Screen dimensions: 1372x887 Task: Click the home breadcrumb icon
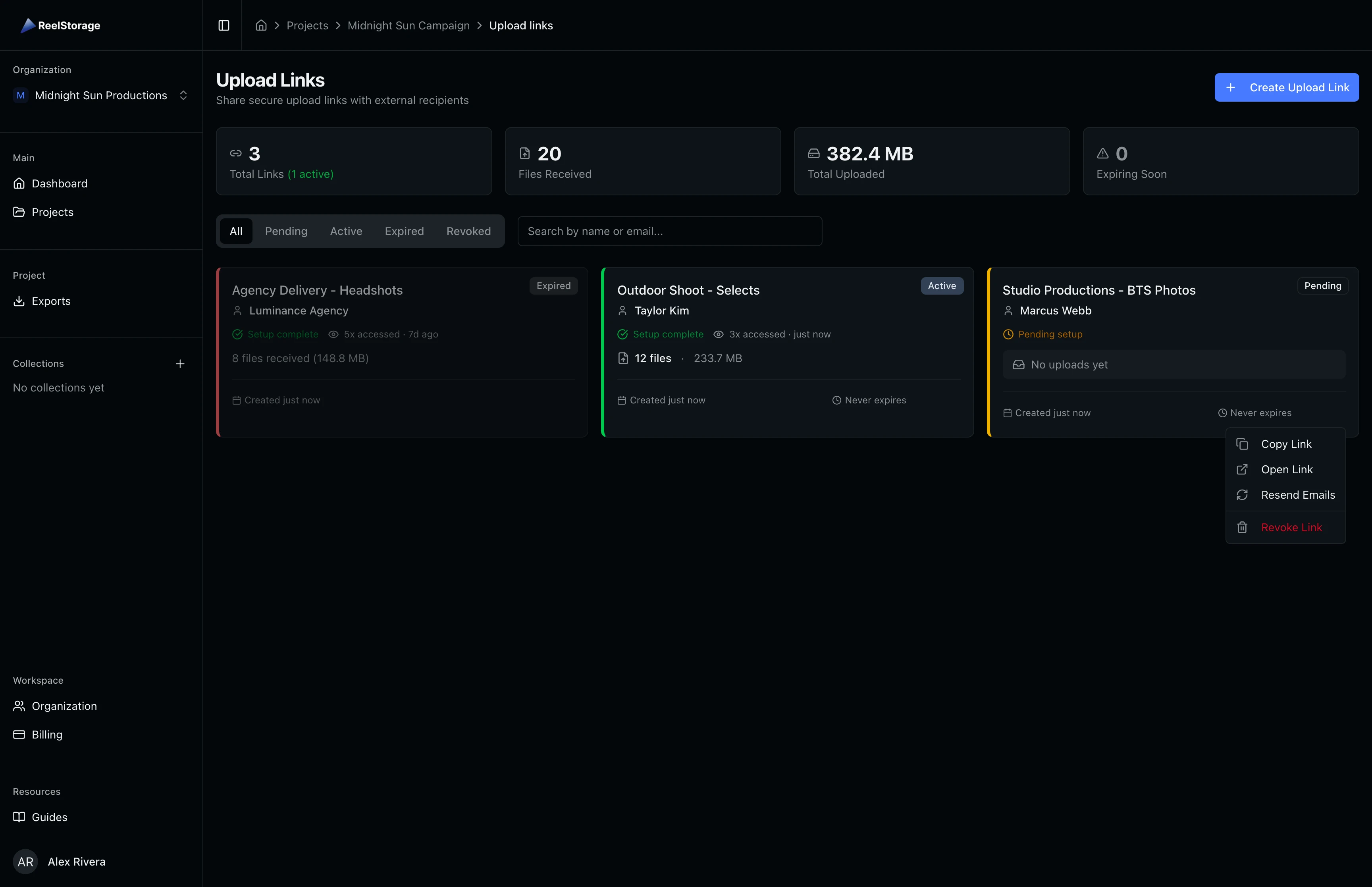261,25
